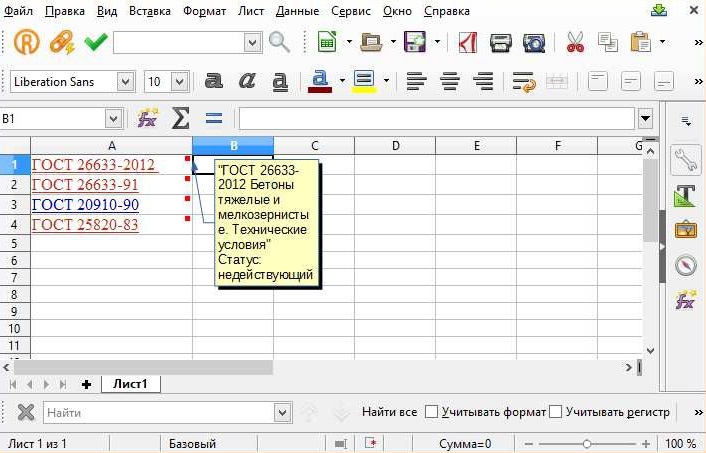Open the Function Wizard next to Name Box
This screenshot has height=453, width=706.
click(x=148, y=119)
